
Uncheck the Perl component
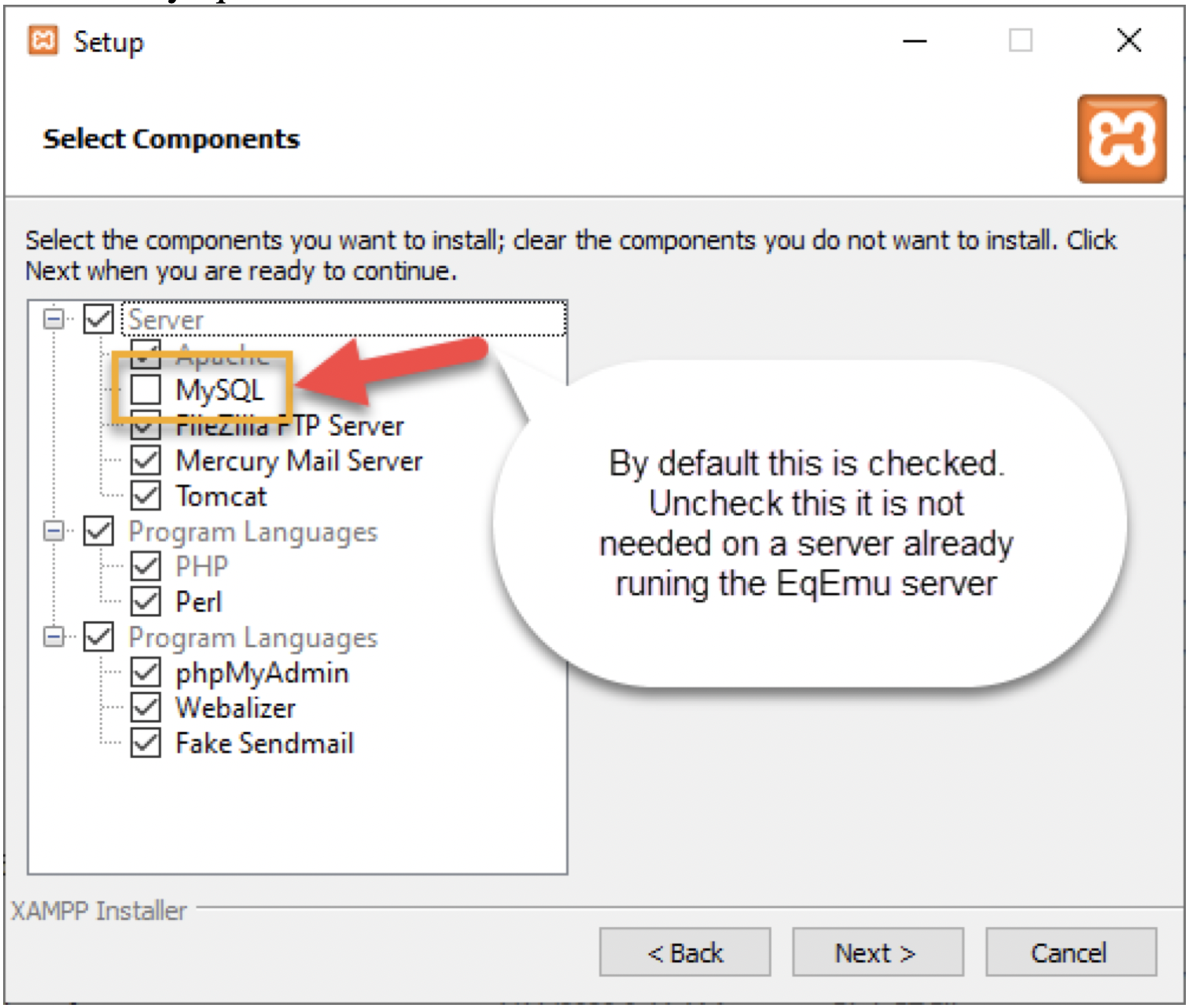click(x=145, y=601)
